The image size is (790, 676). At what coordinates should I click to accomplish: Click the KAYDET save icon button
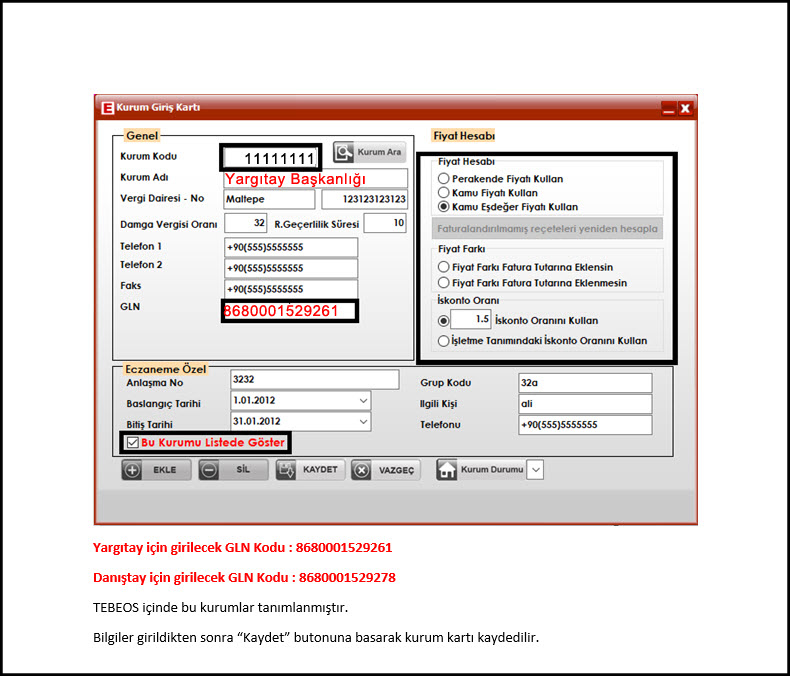(286, 470)
